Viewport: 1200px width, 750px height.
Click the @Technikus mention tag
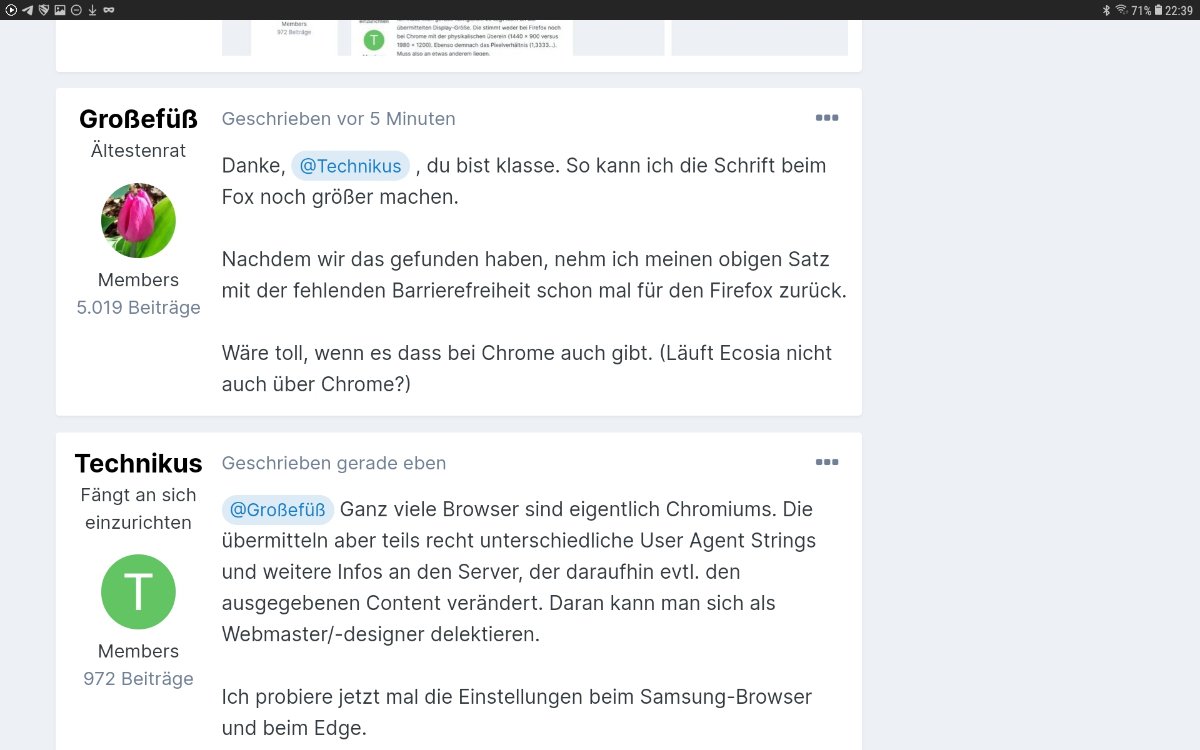point(350,166)
